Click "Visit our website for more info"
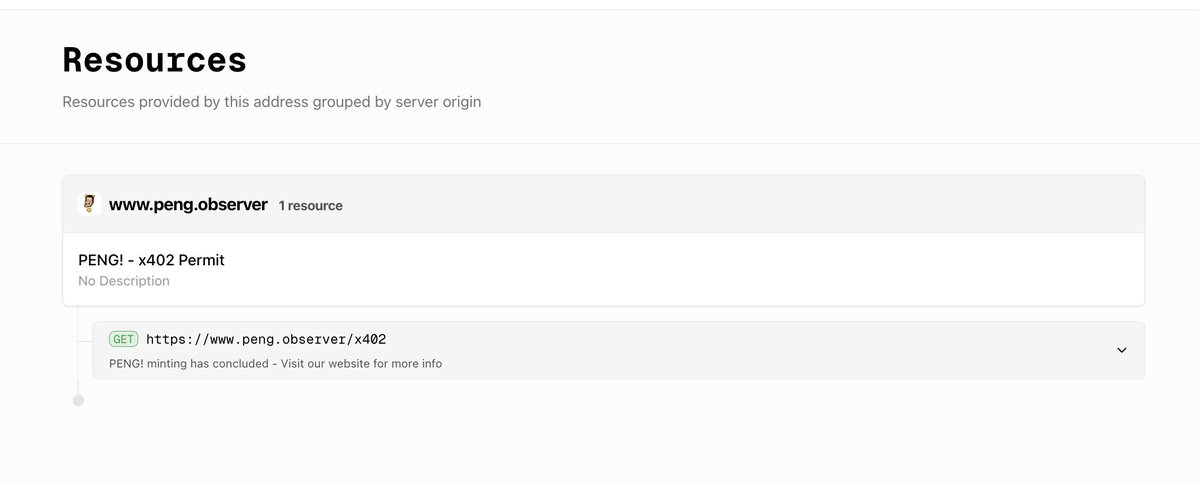 362,363
